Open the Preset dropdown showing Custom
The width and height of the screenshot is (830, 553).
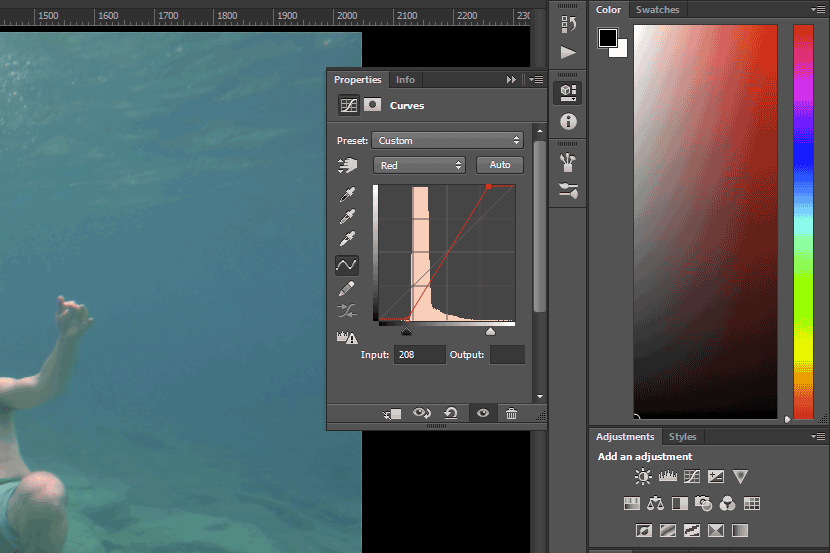click(447, 140)
